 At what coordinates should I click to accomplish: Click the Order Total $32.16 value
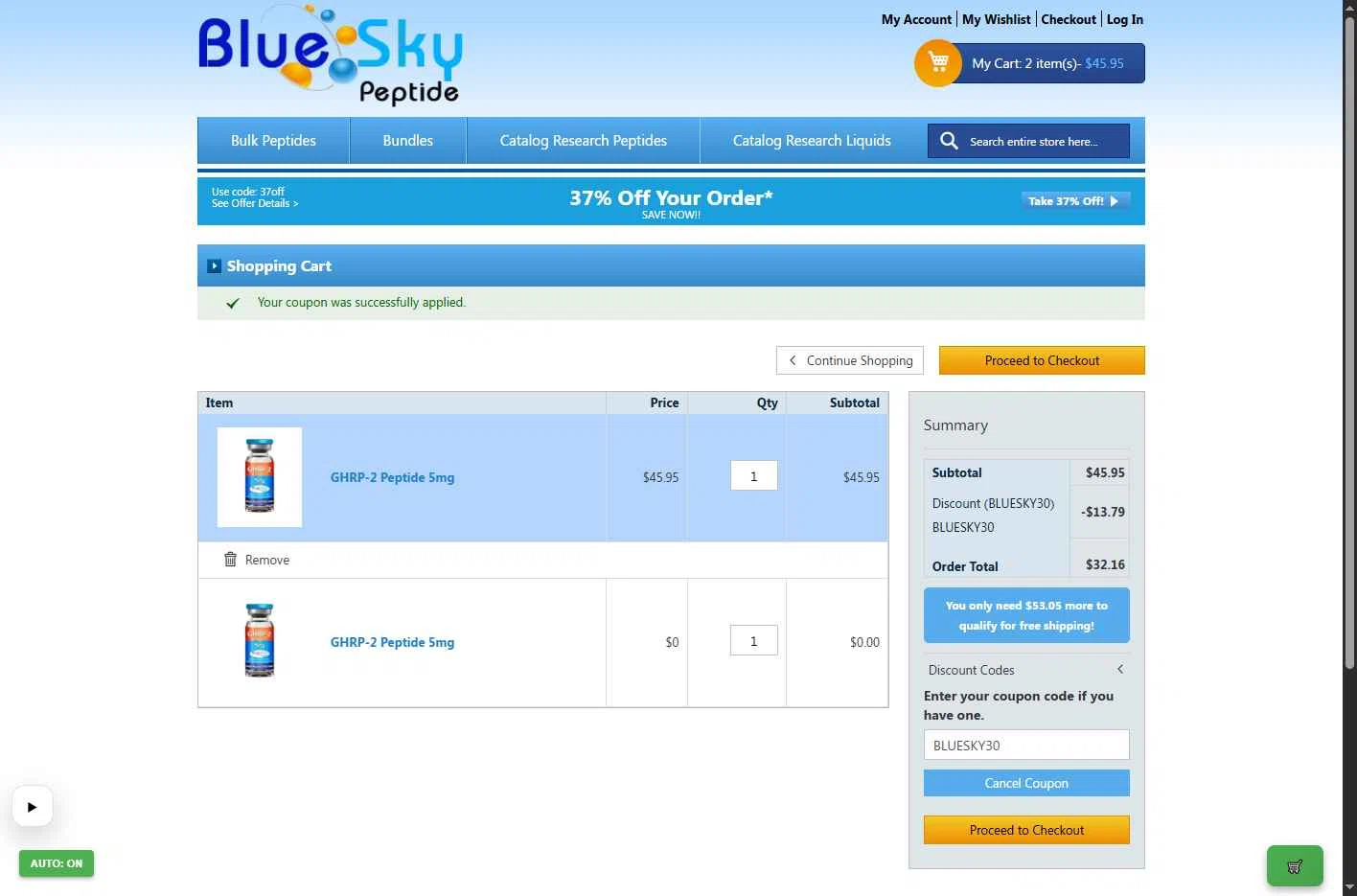(1105, 564)
